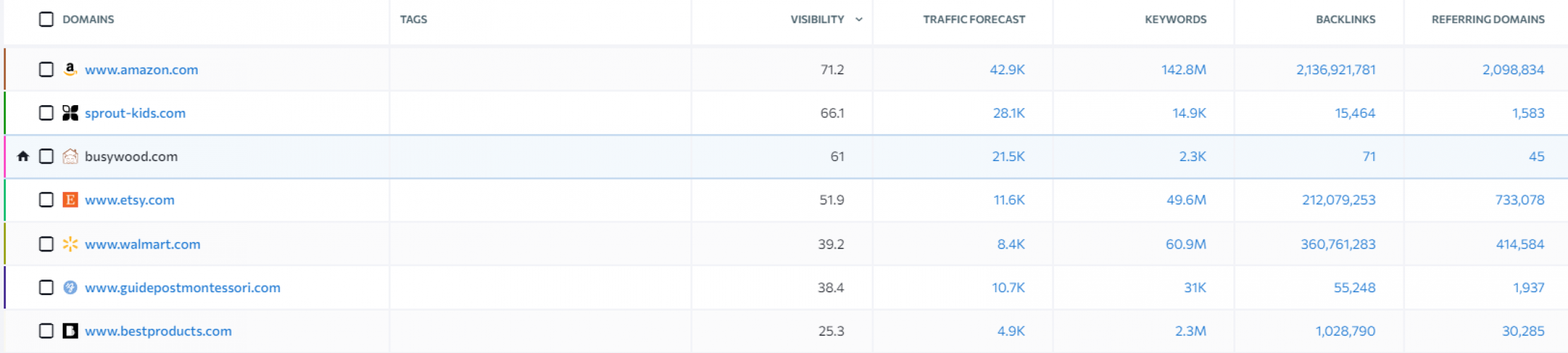This screenshot has height=353, width=1568.
Task: Click the bestproducts.com favicon icon
Action: click(x=70, y=330)
